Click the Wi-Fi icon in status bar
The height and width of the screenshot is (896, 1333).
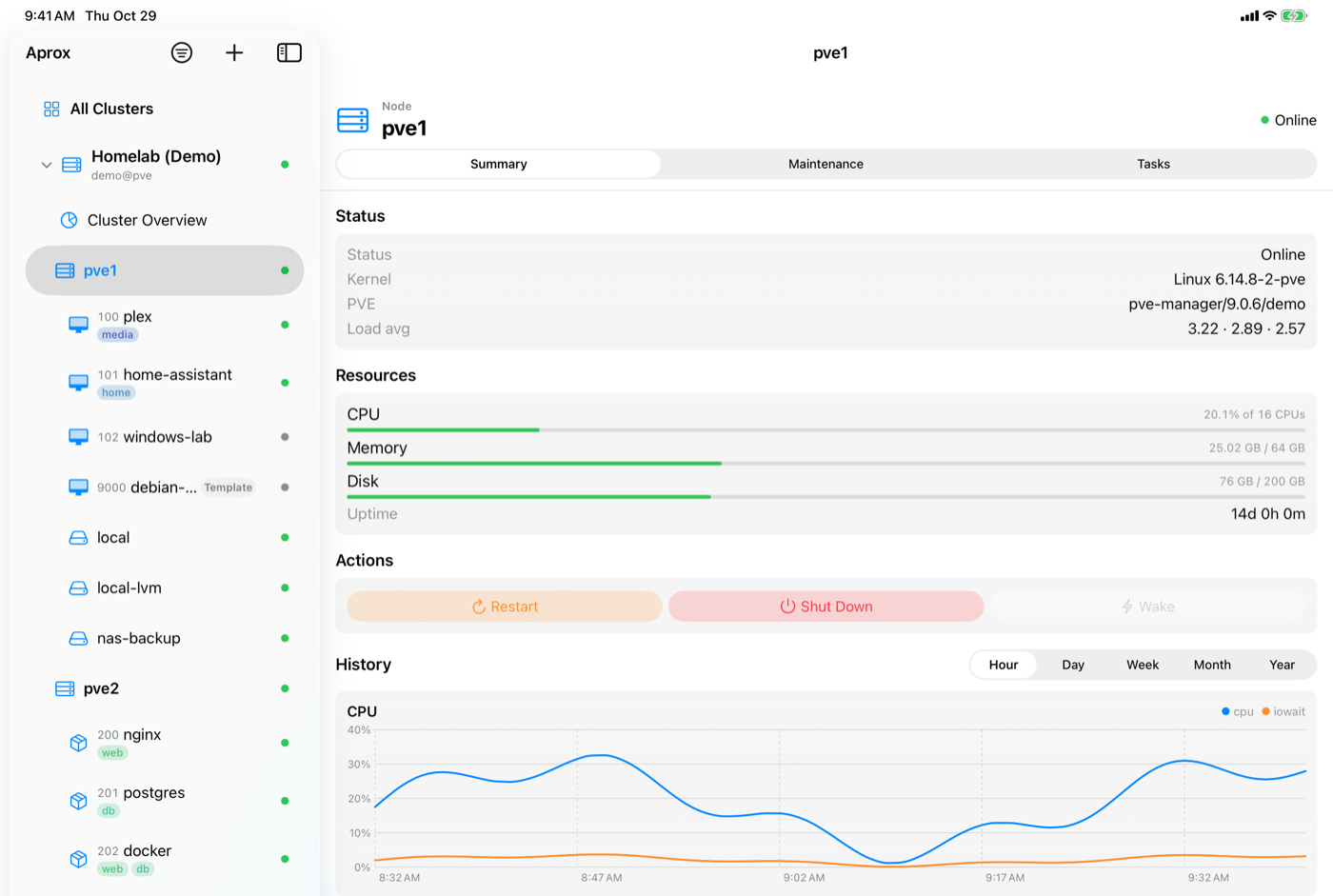click(1269, 16)
